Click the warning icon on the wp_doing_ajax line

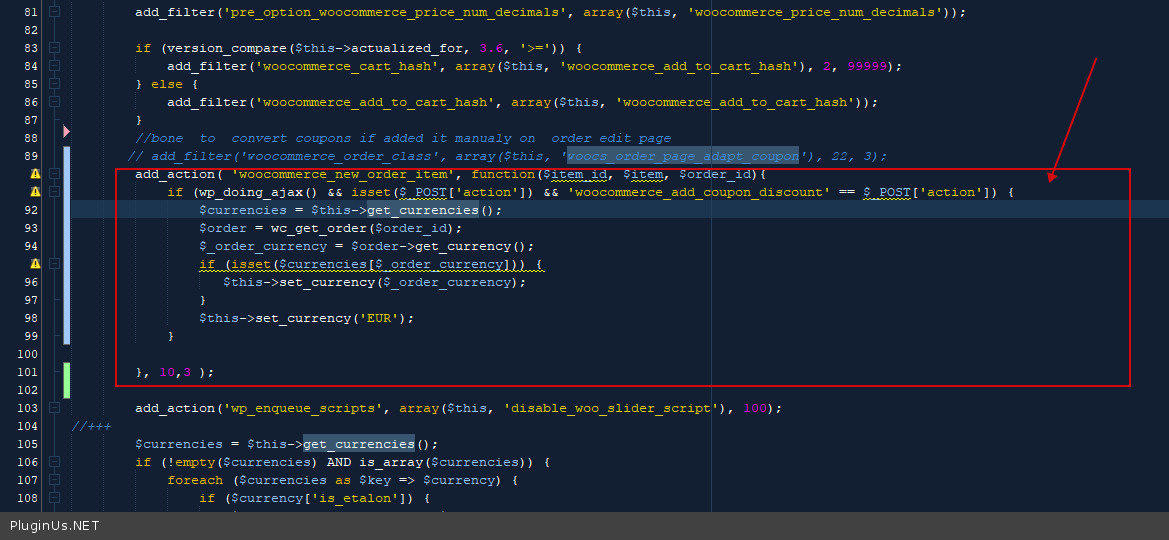[x=36, y=192]
